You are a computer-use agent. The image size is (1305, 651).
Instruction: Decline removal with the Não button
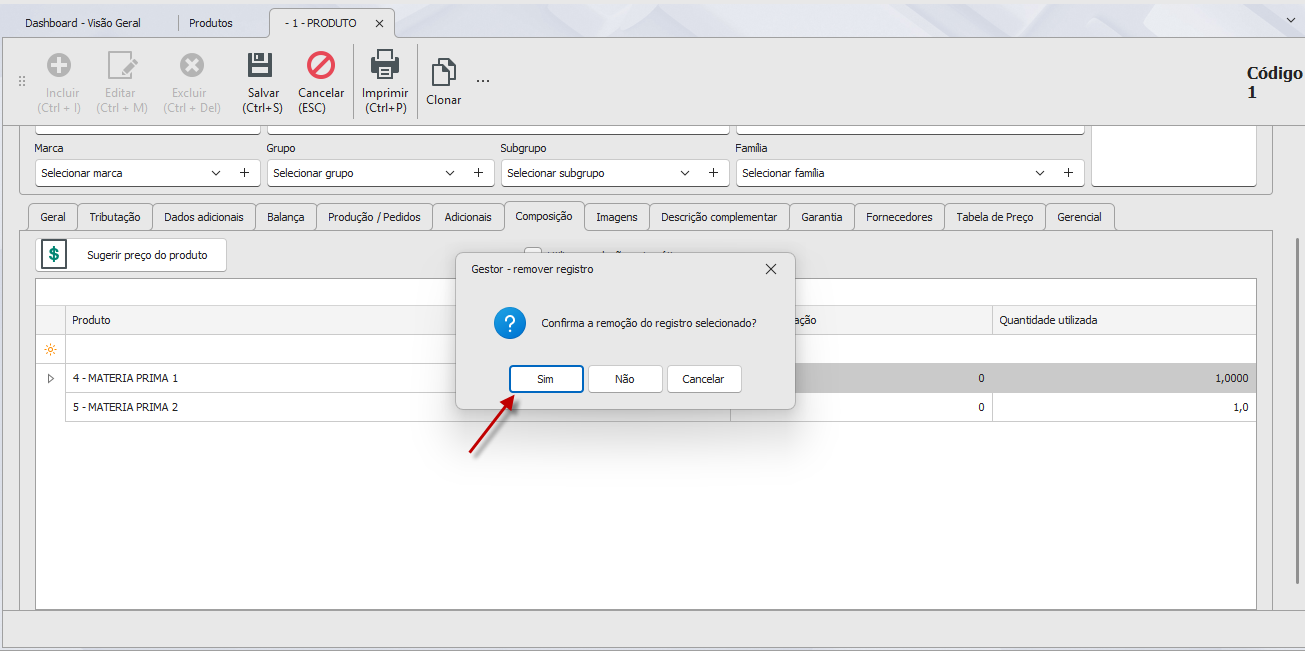click(x=625, y=379)
